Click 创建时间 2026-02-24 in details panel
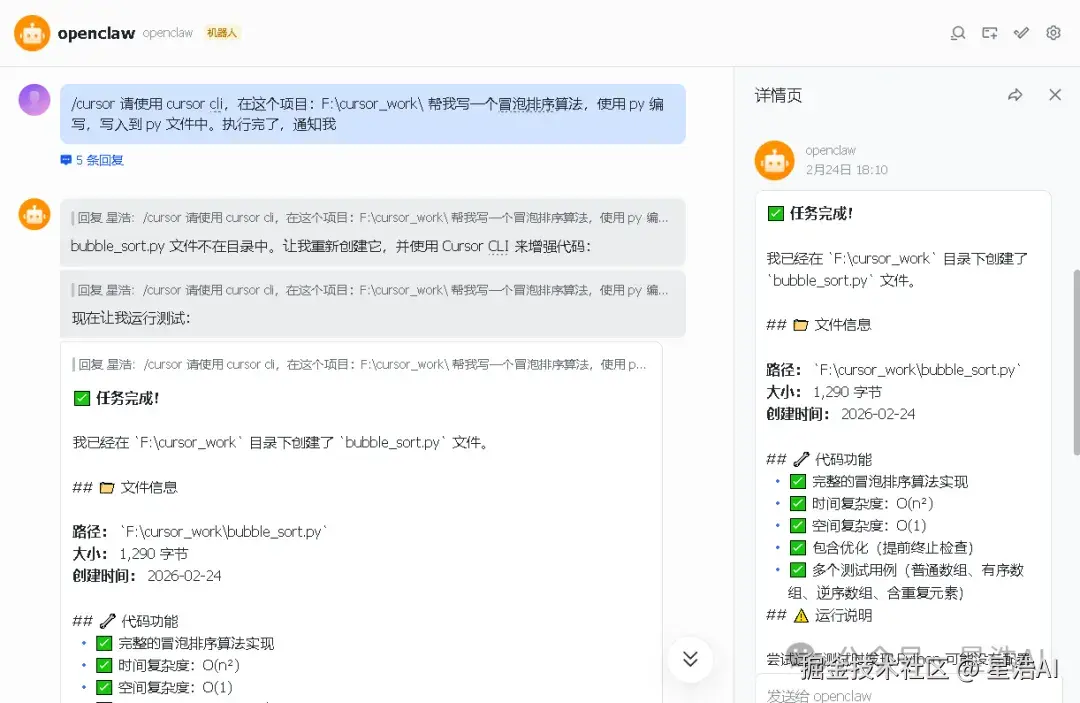 841,414
